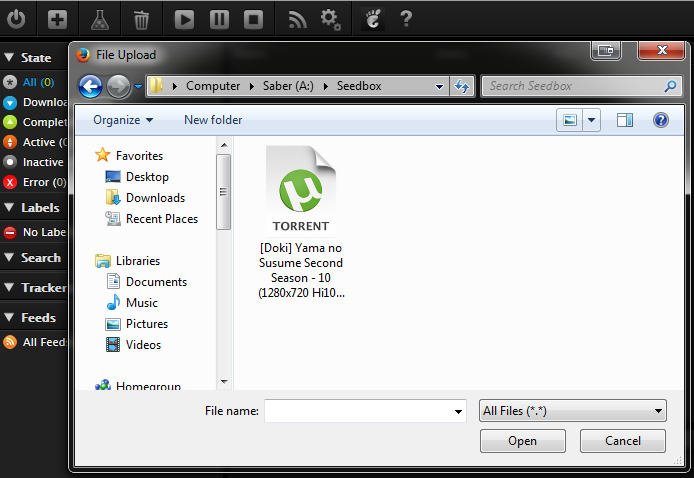The width and height of the screenshot is (694, 478).
Task: Click navigation pane scroll up arrow
Action: [224, 145]
